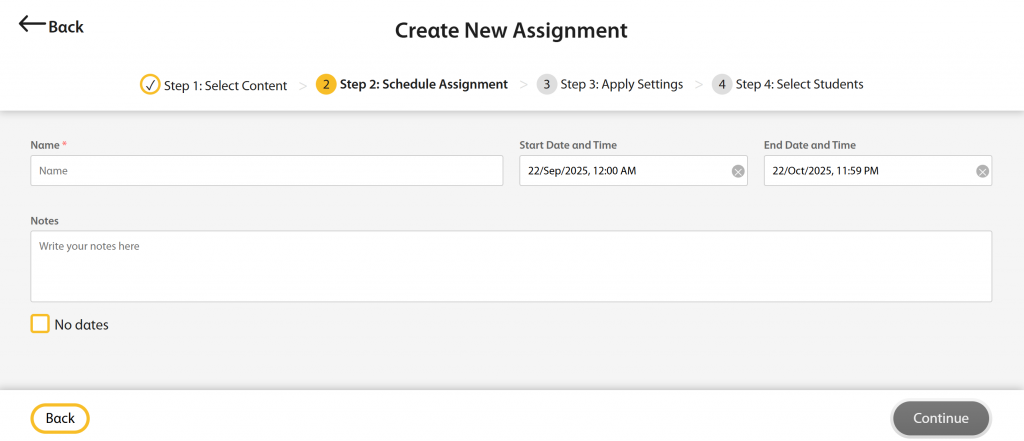Image resolution: width=1024 pixels, height=441 pixels.
Task: Click the Step 1 checkmark circle icon
Action: 150,85
